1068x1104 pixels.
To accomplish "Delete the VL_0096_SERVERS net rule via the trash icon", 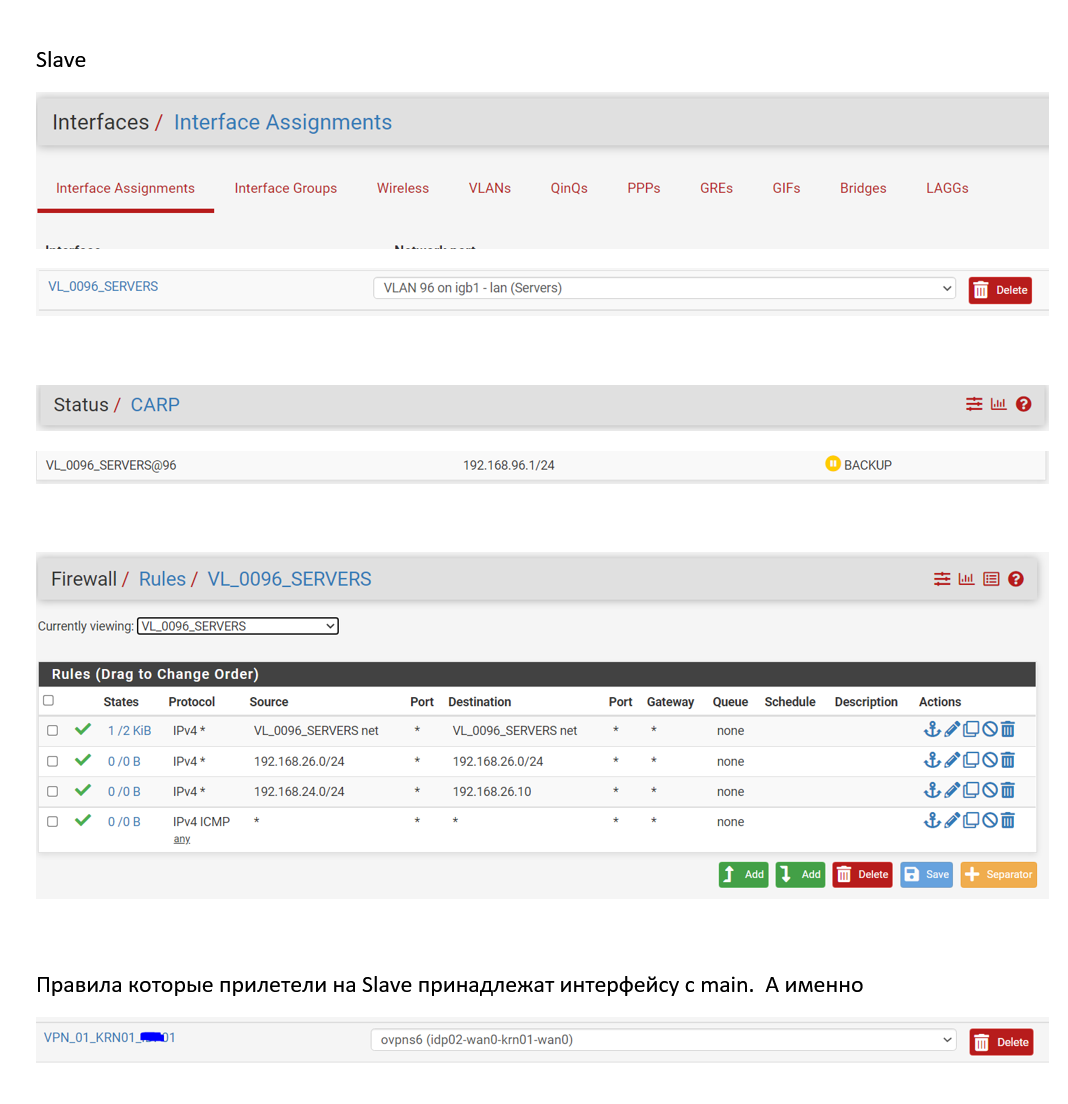I will coord(1008,730).
